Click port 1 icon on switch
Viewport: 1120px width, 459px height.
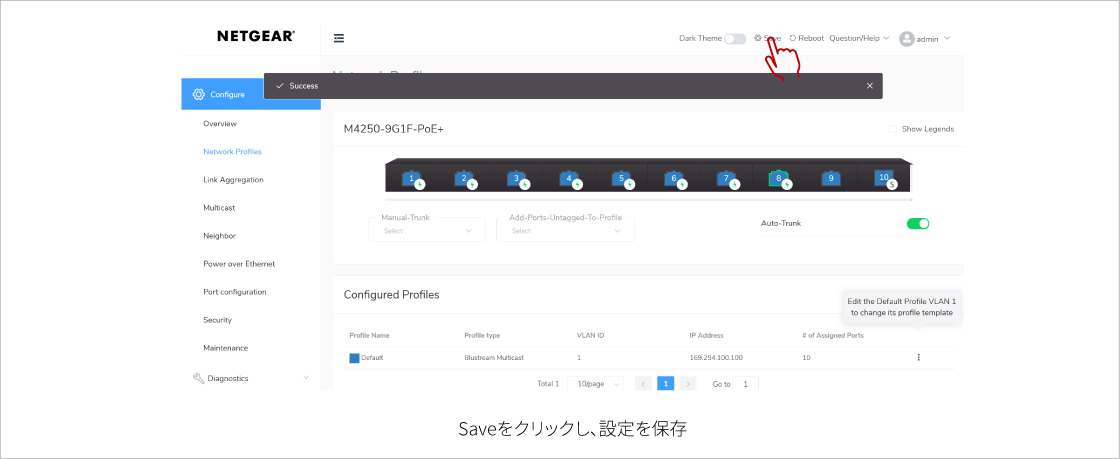click(x=411, y=178)
